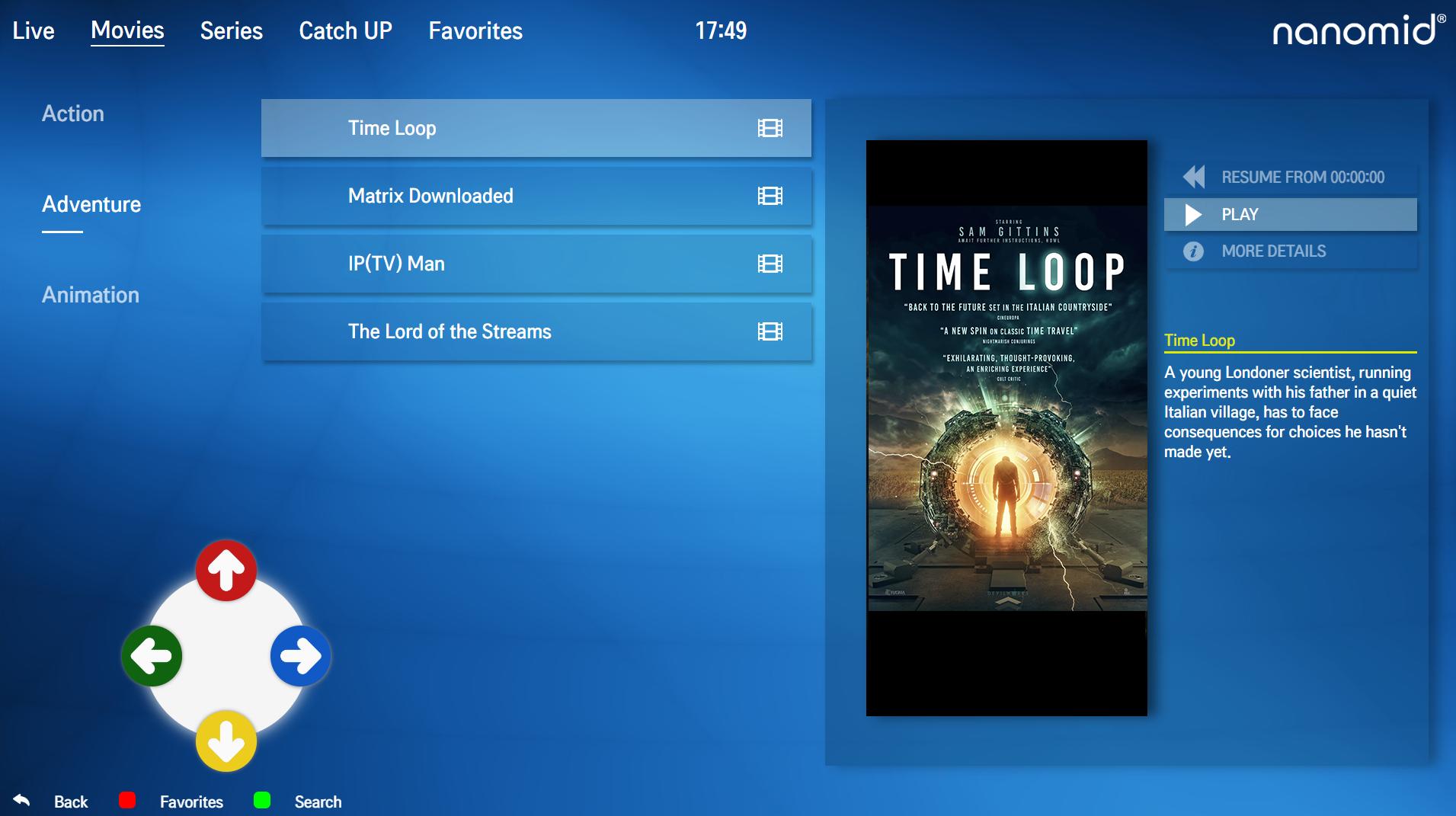Open the Live tab
Image resolution: width=1456 pixels, height=816 pixels.
pyautogui.click(x=34, y=30)
